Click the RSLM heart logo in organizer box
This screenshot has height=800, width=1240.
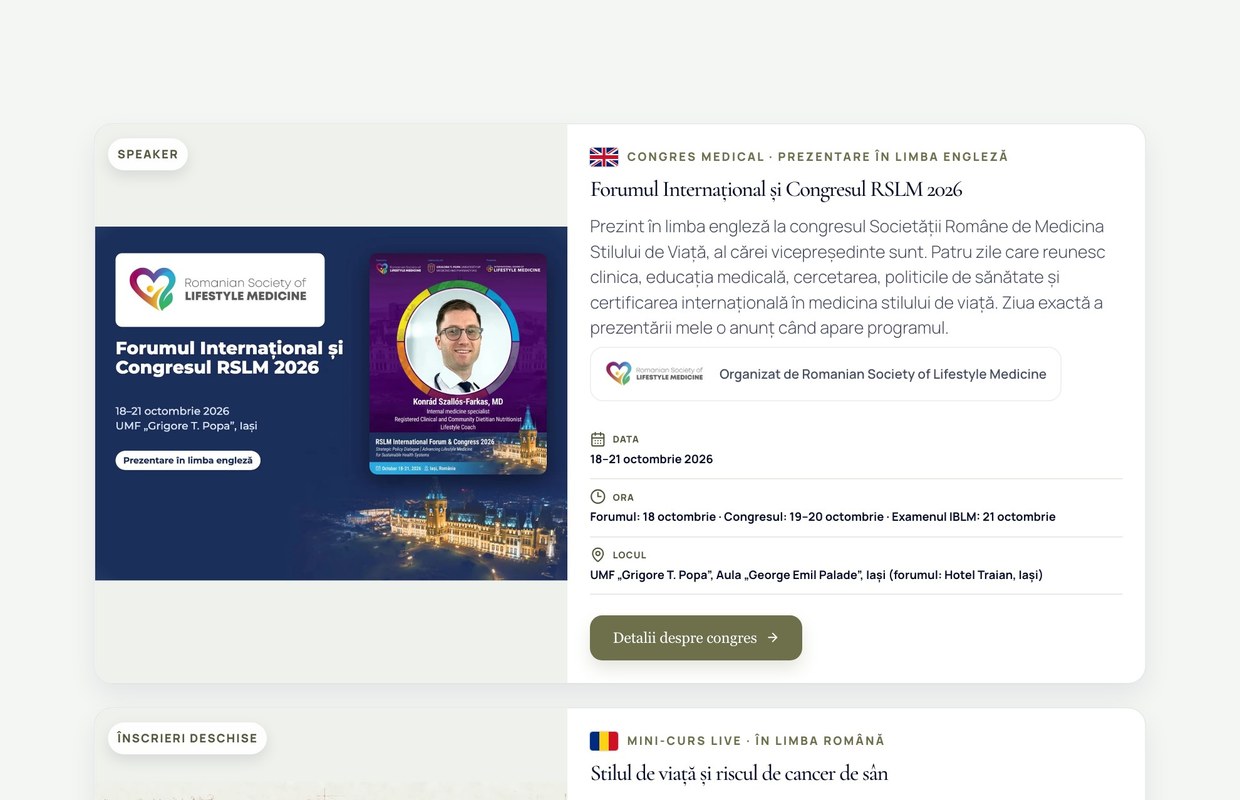click(655, 374)
